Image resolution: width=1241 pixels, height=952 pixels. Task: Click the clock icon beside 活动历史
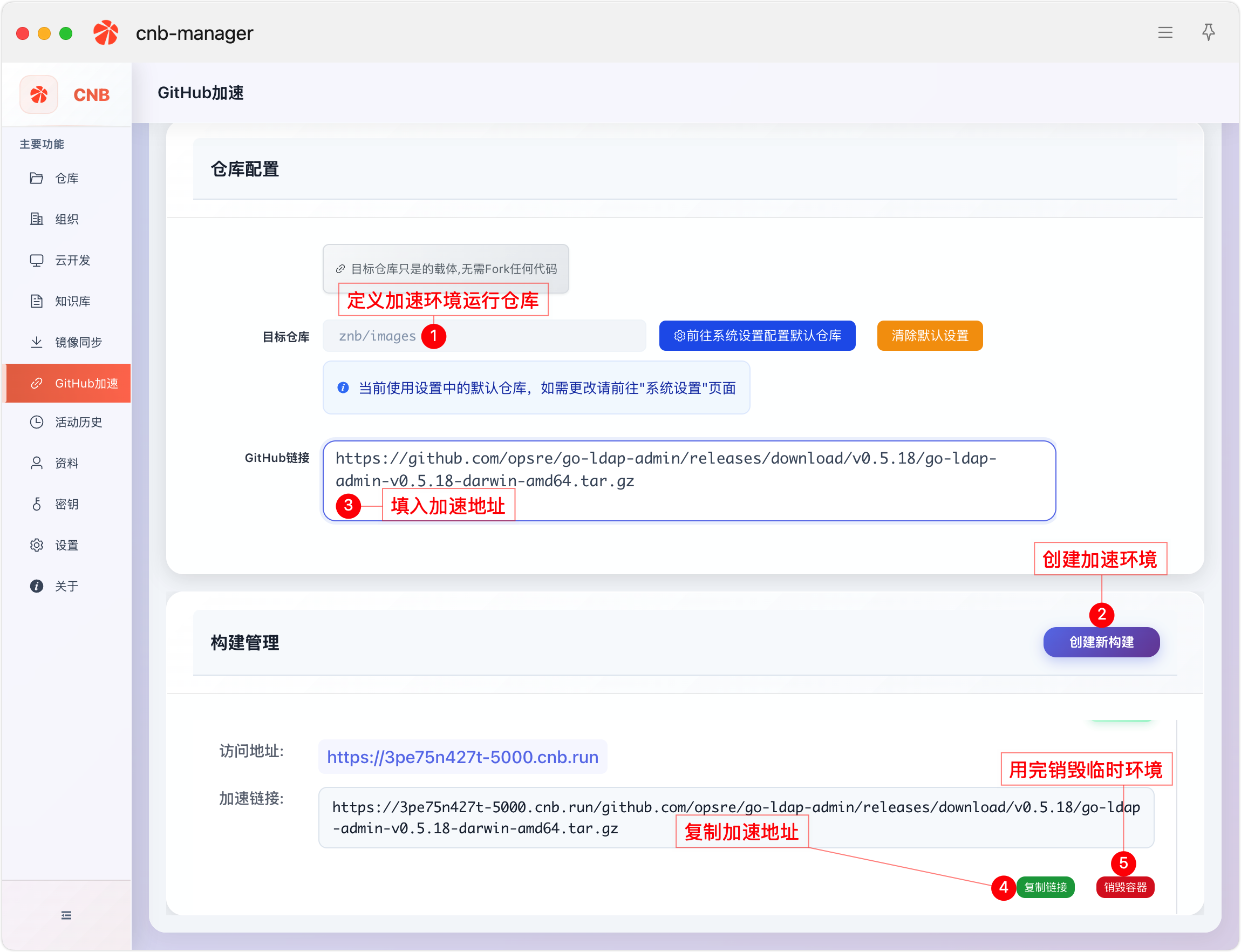pyautogui.click(x=37, y=423)
